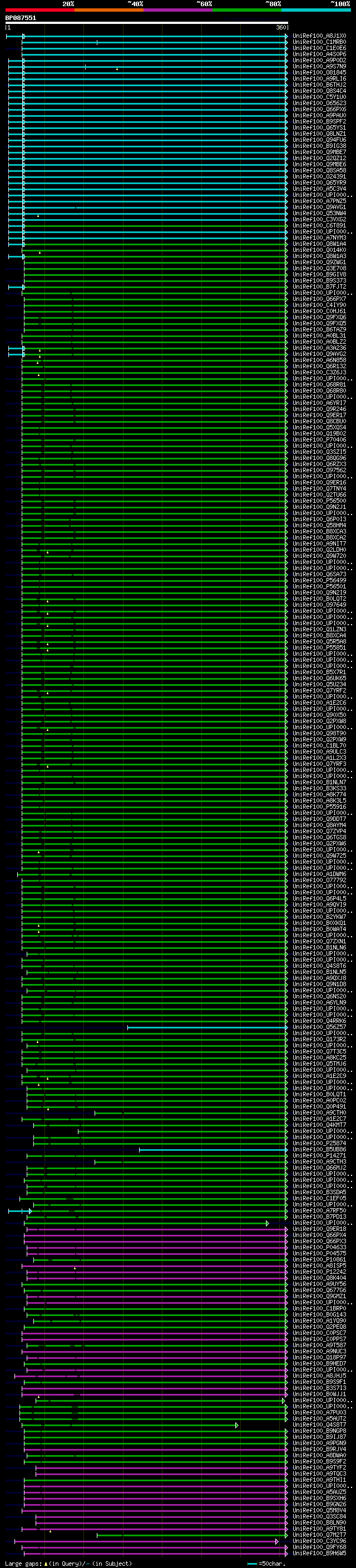Open hit UniRef100_A8J1X0
The width and height of the screenshot is (356, 1568).
[x=319, y=36]
